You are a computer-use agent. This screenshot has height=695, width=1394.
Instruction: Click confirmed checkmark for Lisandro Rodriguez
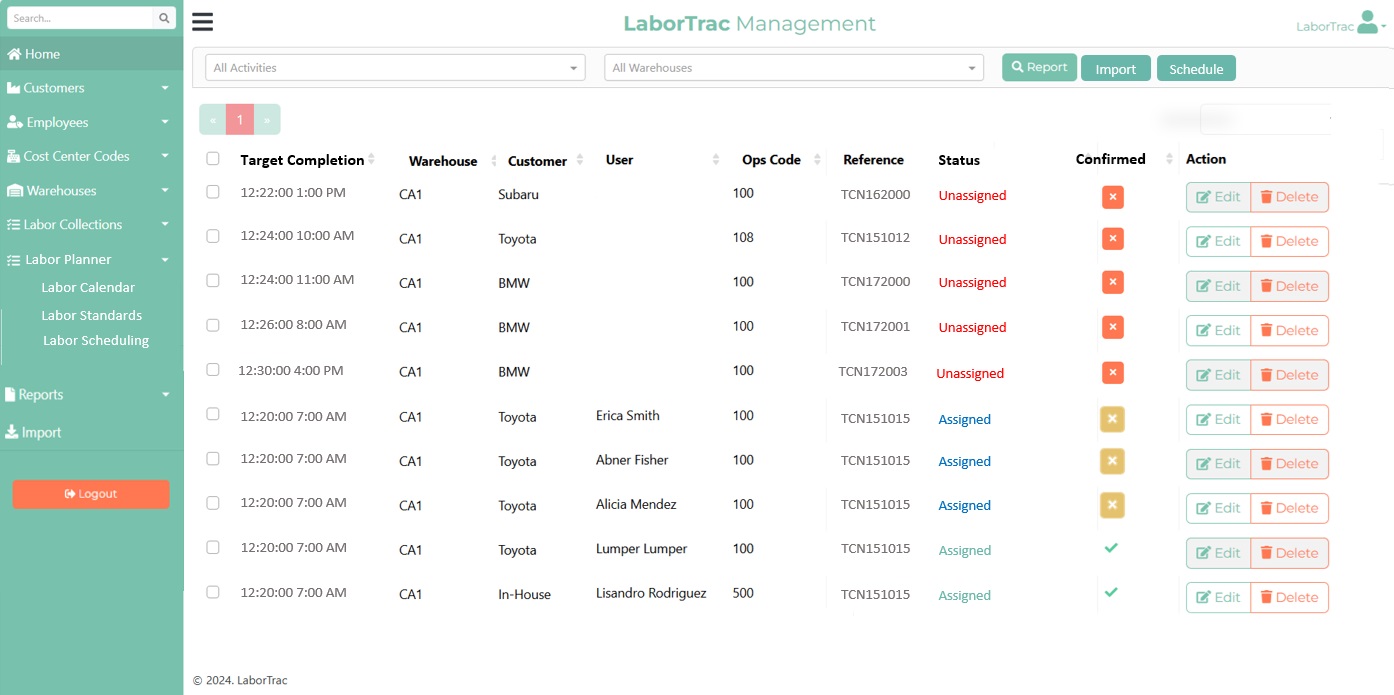point(1111,592)
